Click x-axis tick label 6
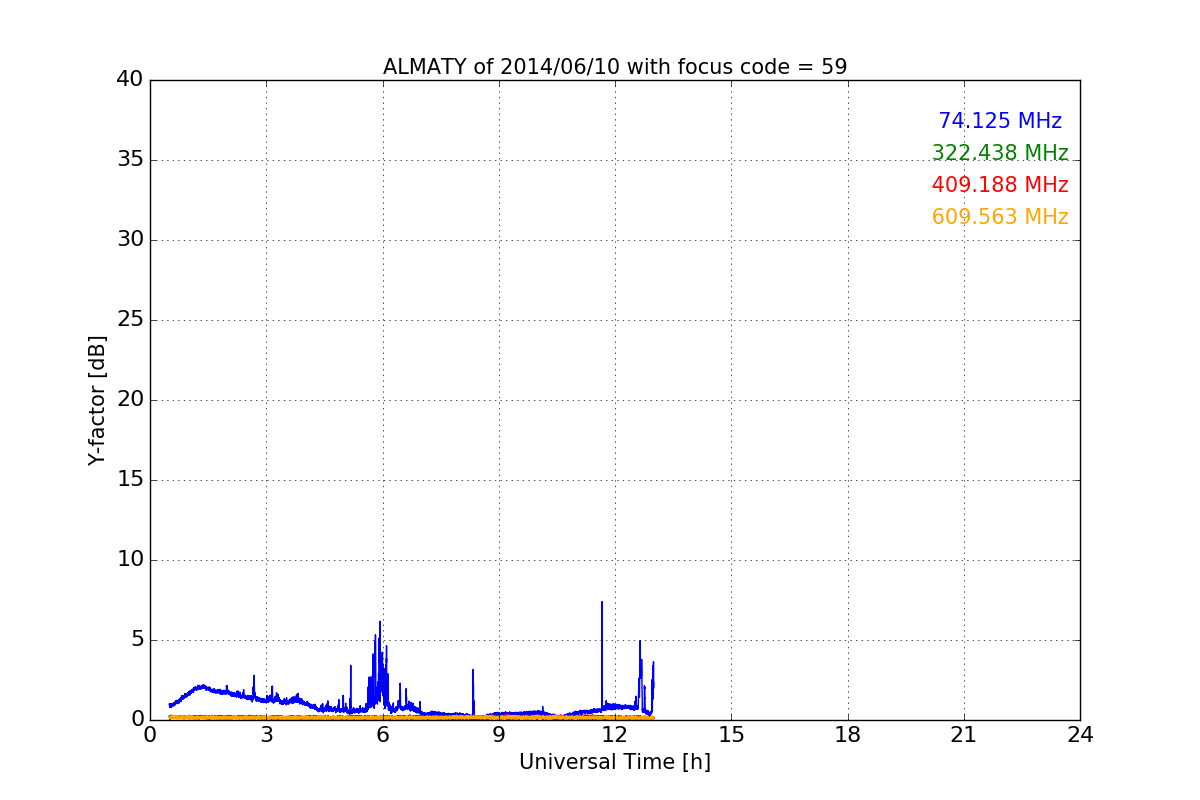1200x800 pixels. [x=383, y=735]
